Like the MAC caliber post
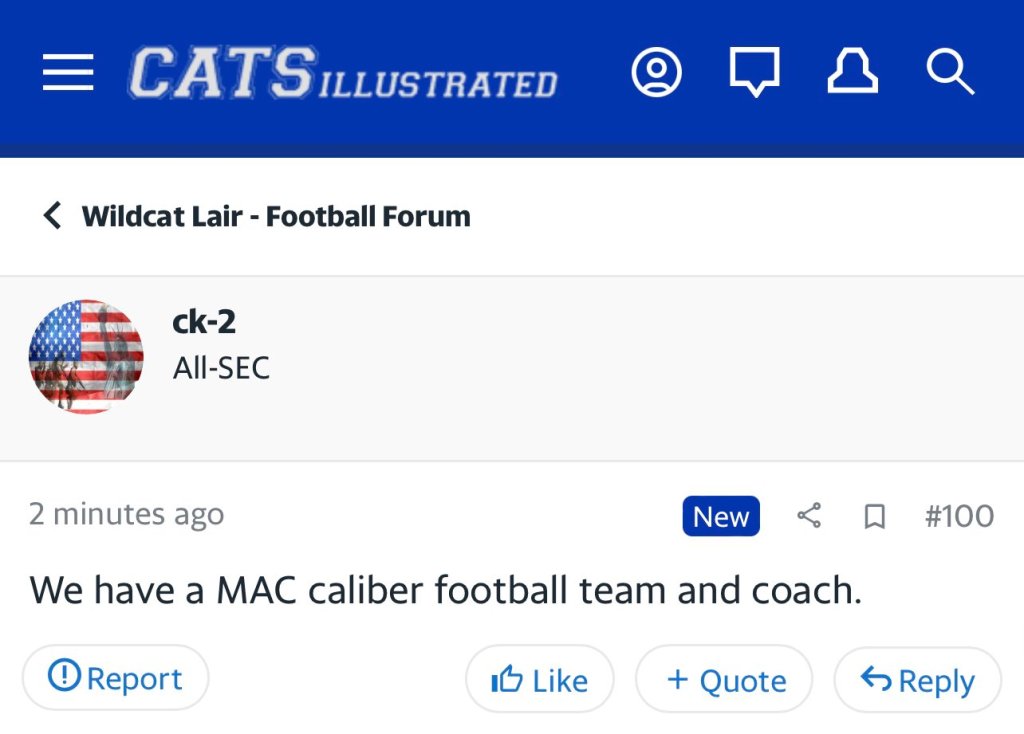1024x734 pixels. pos(540,680)
